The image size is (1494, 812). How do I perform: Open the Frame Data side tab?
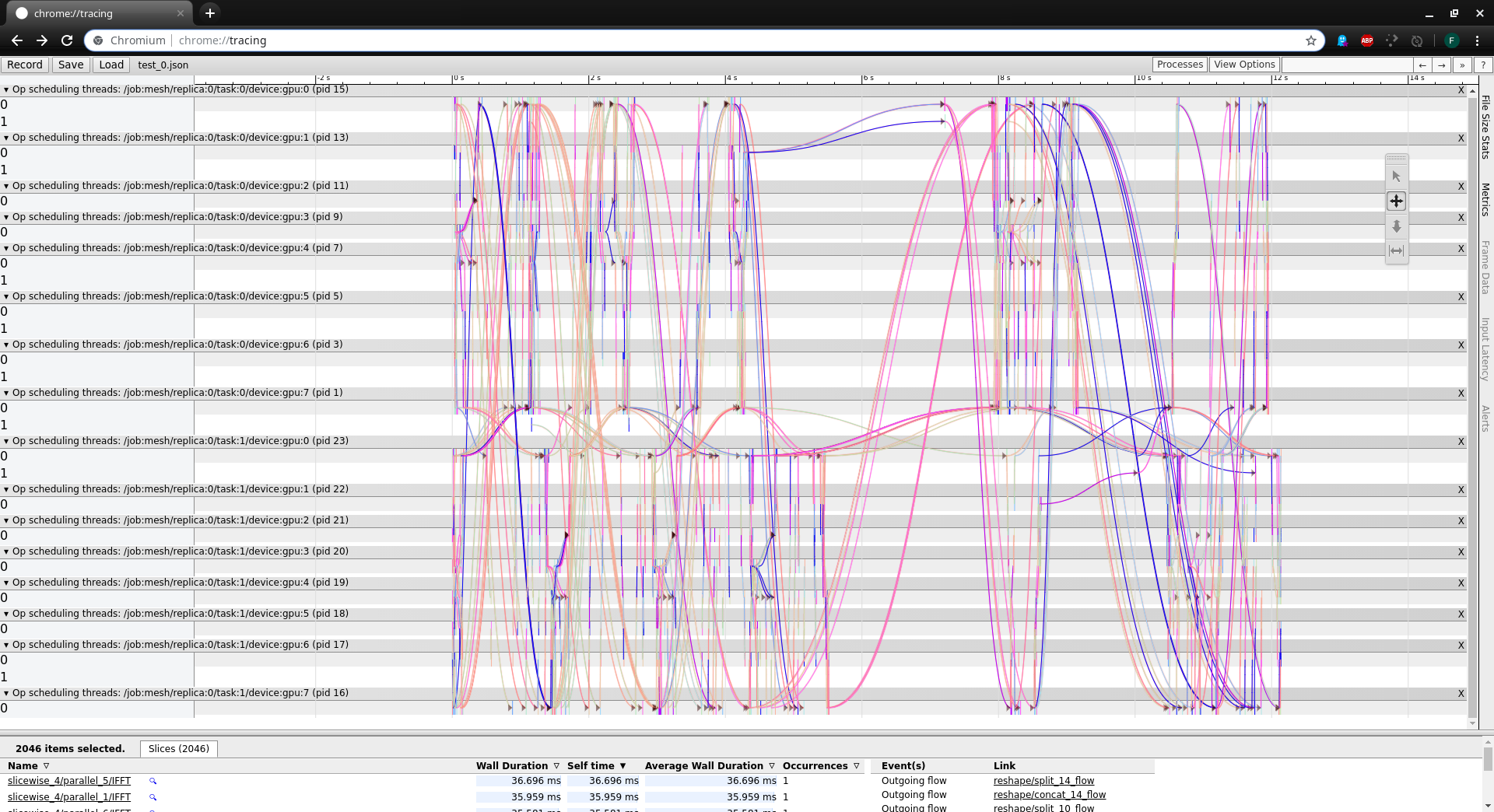(x=1485, y=267)
